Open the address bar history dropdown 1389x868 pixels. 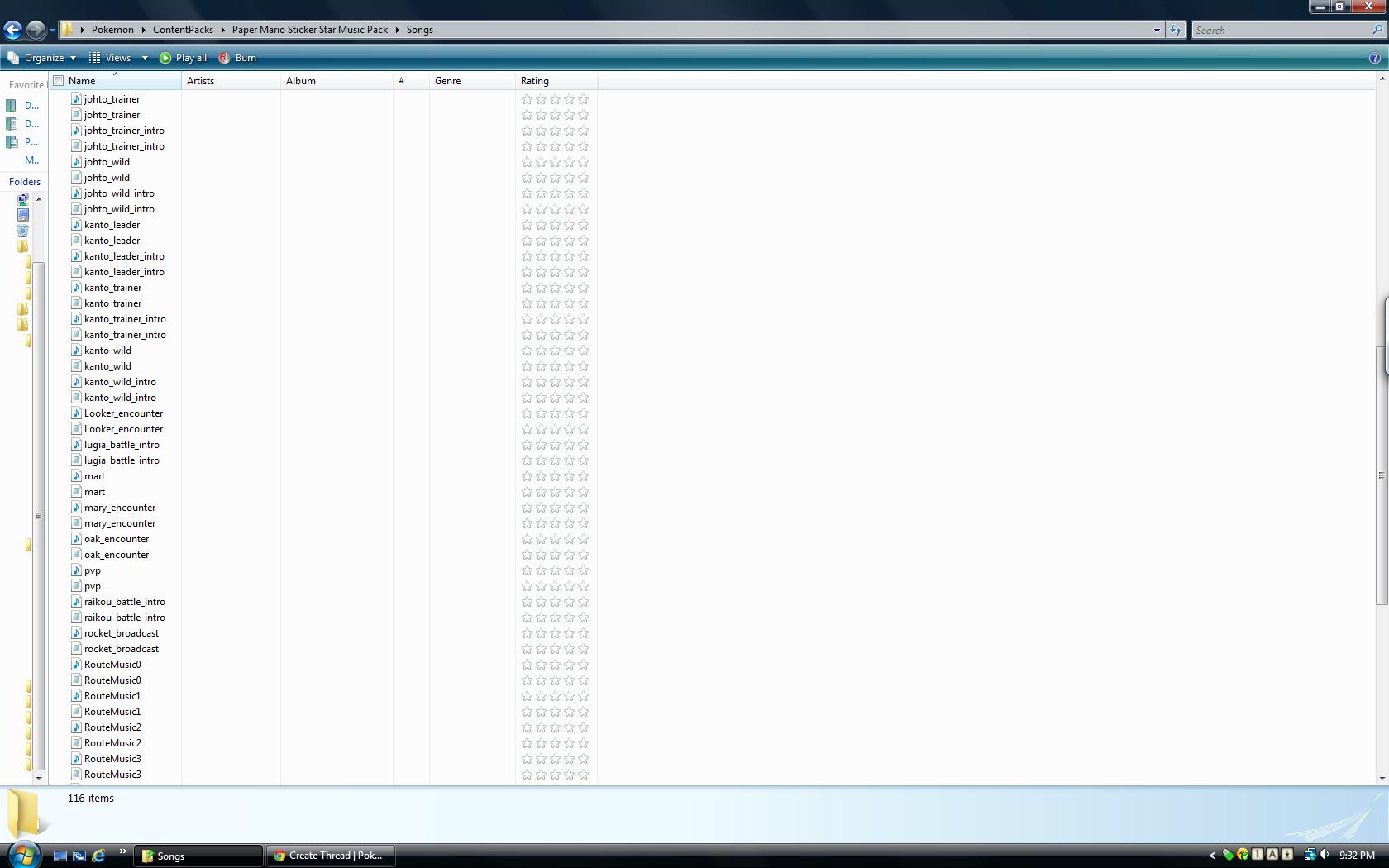tap(1156, 30)
